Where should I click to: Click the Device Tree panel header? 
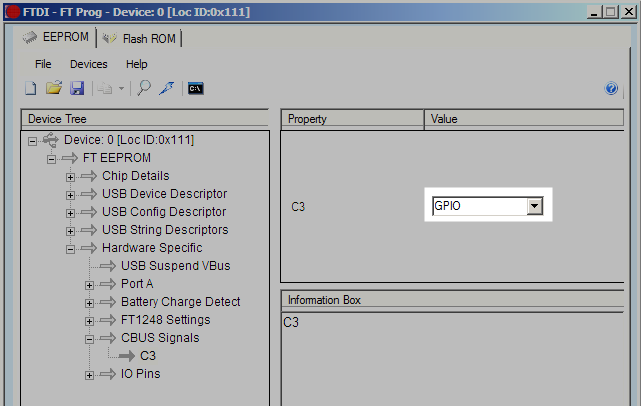(x=145, y=119)
